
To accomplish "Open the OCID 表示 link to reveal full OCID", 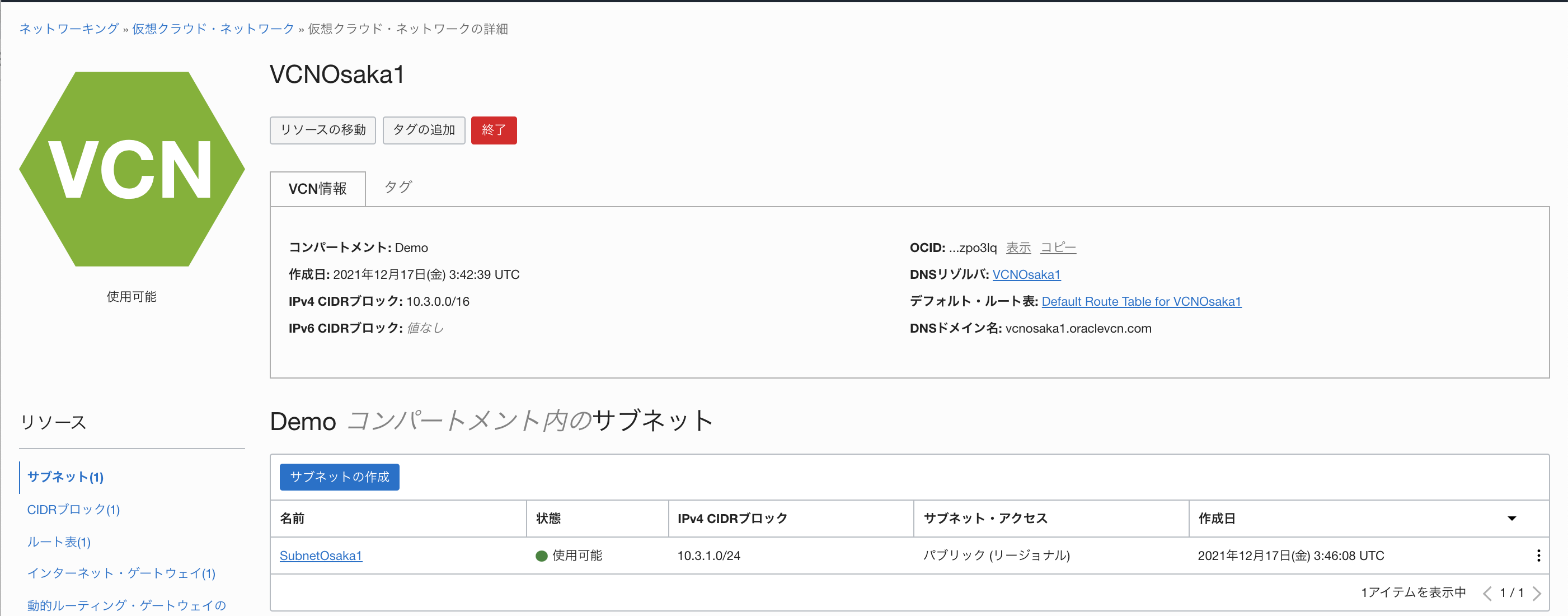I will [1018, 248].
